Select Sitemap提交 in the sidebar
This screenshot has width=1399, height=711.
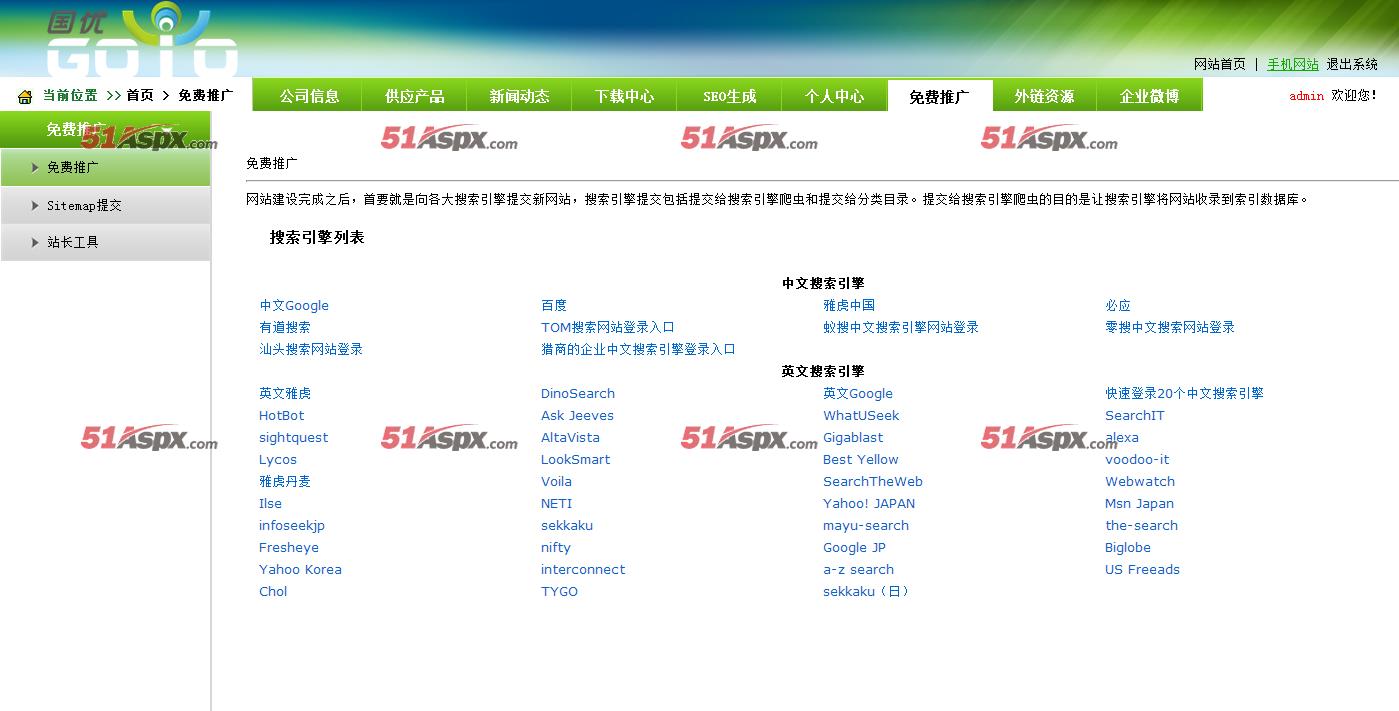[x=105, y=205]
